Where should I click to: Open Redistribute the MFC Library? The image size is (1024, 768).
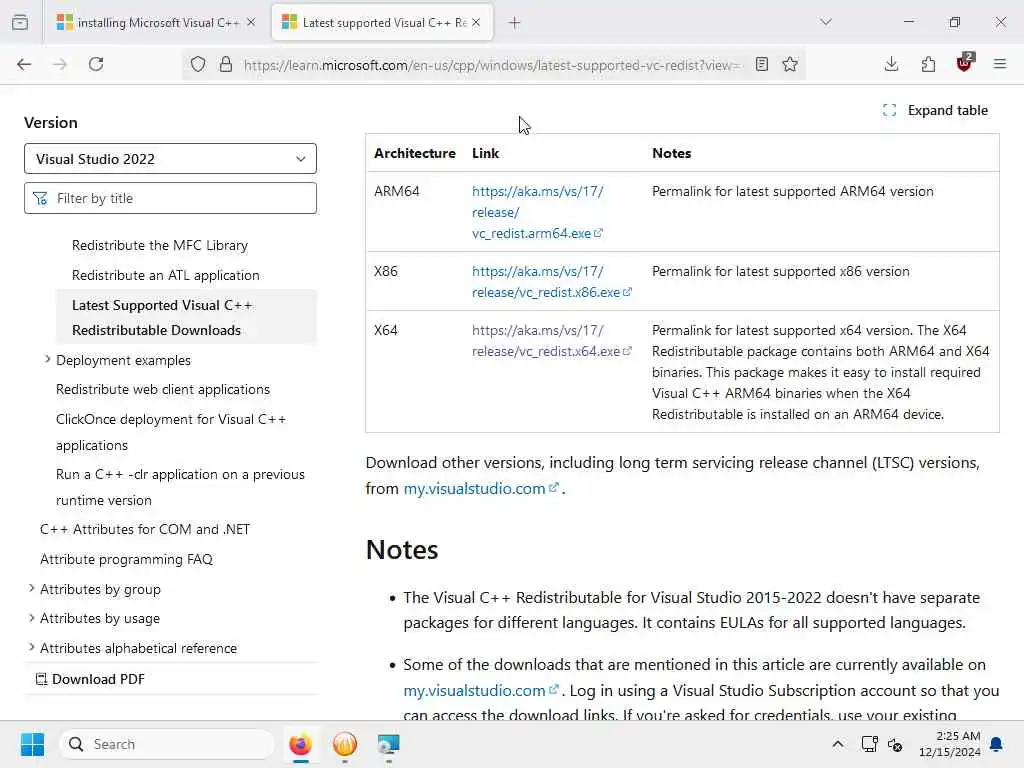(x=160, y=246)
